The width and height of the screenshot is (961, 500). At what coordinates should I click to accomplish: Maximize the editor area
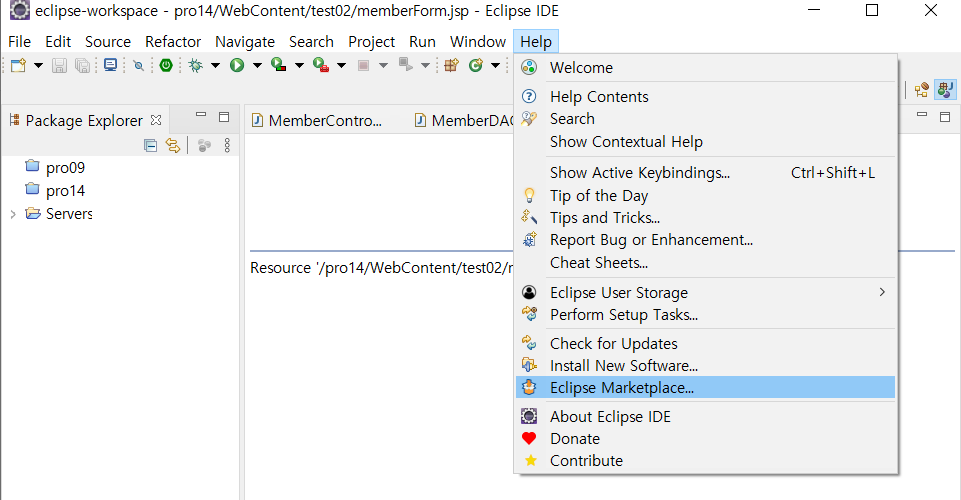coord(945,116)
